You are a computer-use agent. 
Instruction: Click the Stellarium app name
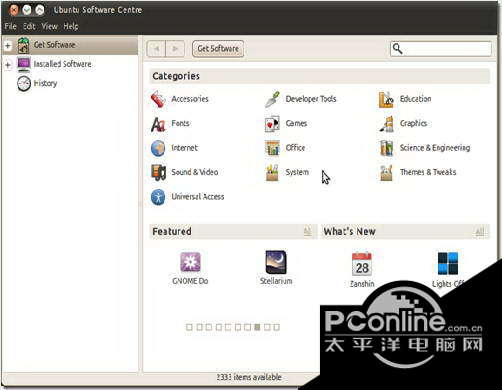276,281
